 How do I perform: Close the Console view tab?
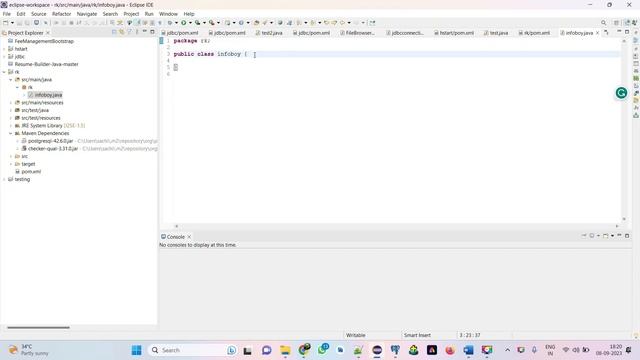[189, 237]
